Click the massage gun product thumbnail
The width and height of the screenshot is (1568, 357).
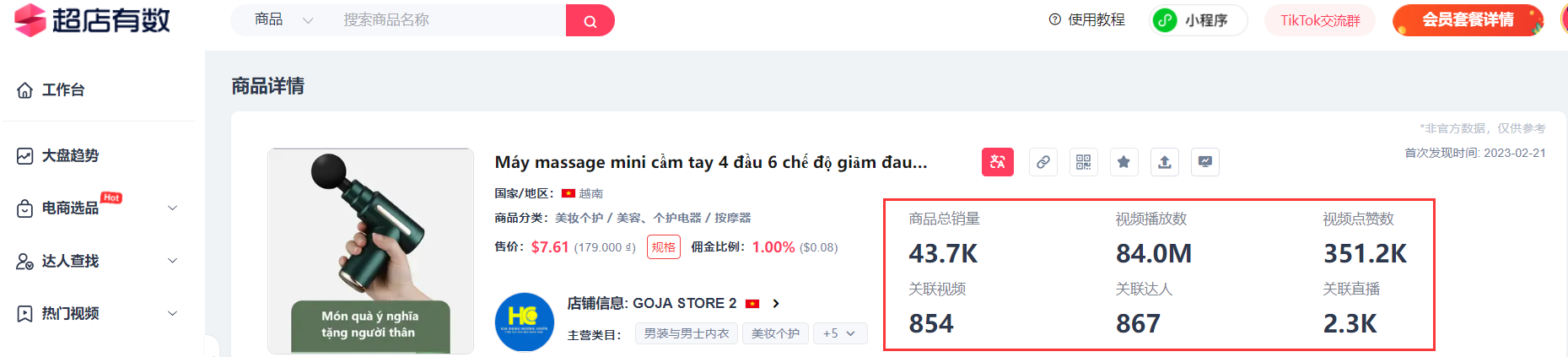(370, 252)
